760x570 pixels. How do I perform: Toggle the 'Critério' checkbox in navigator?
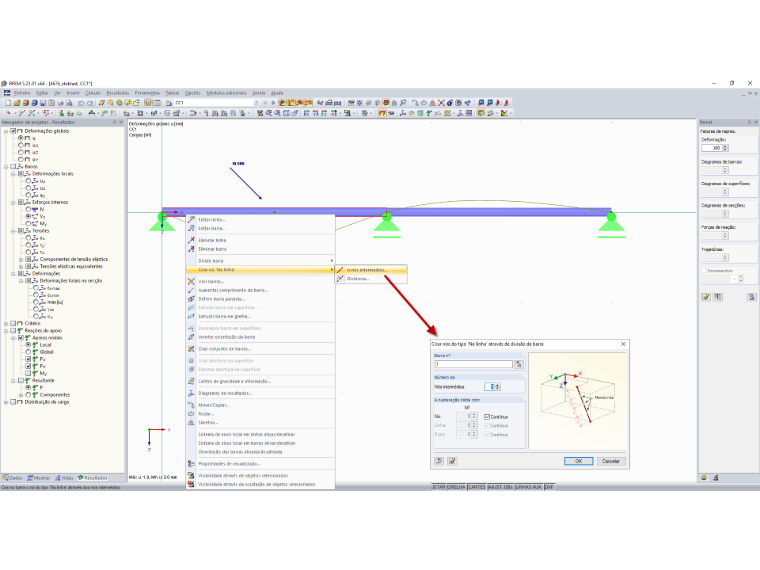[x=13, y=323]
